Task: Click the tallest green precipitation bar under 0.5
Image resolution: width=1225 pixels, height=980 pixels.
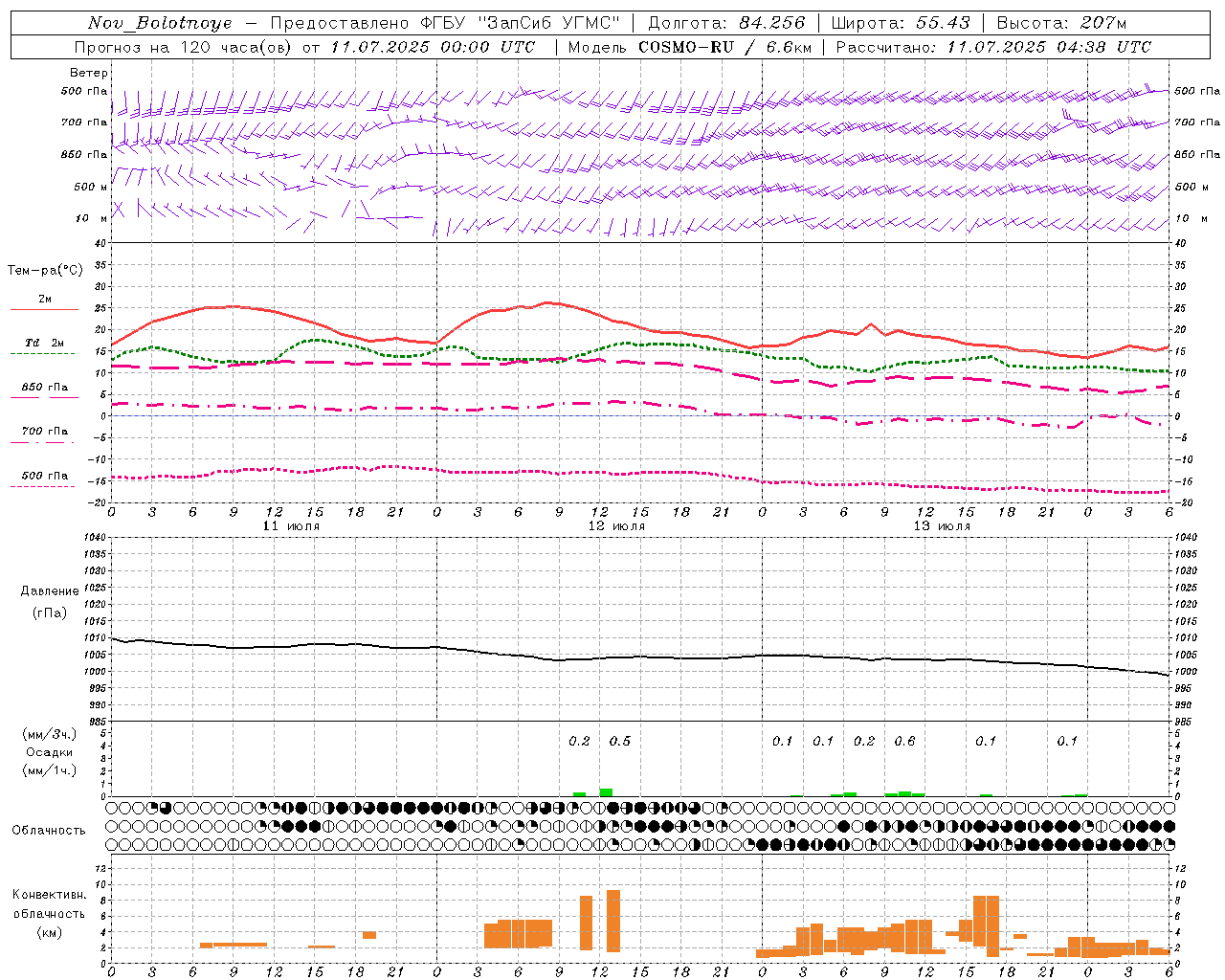Action: click(x=607, y=792)
